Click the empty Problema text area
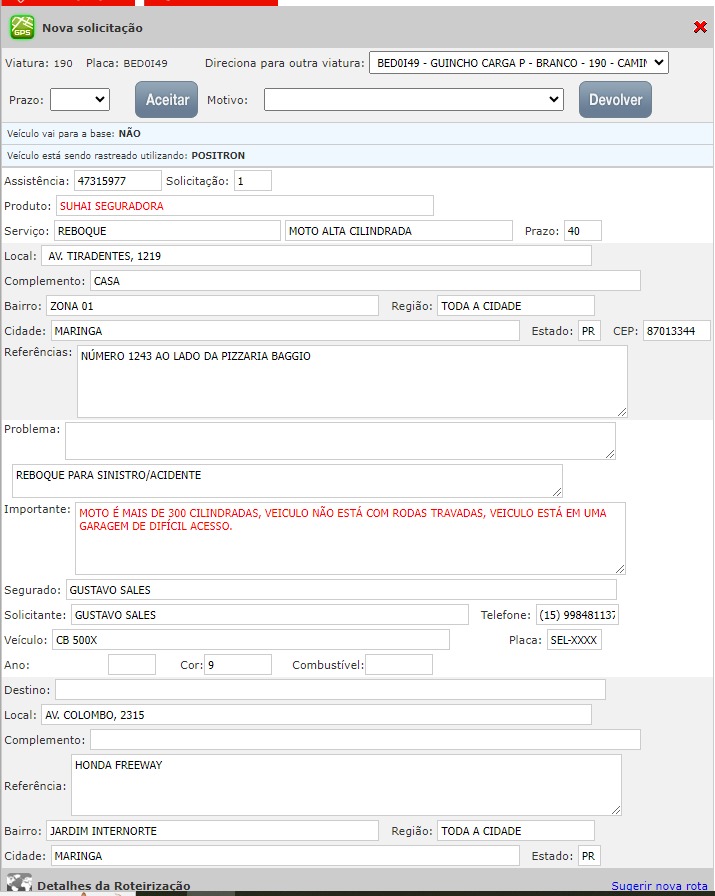This screenshot has width=715, height=896. tap(340, 440)
